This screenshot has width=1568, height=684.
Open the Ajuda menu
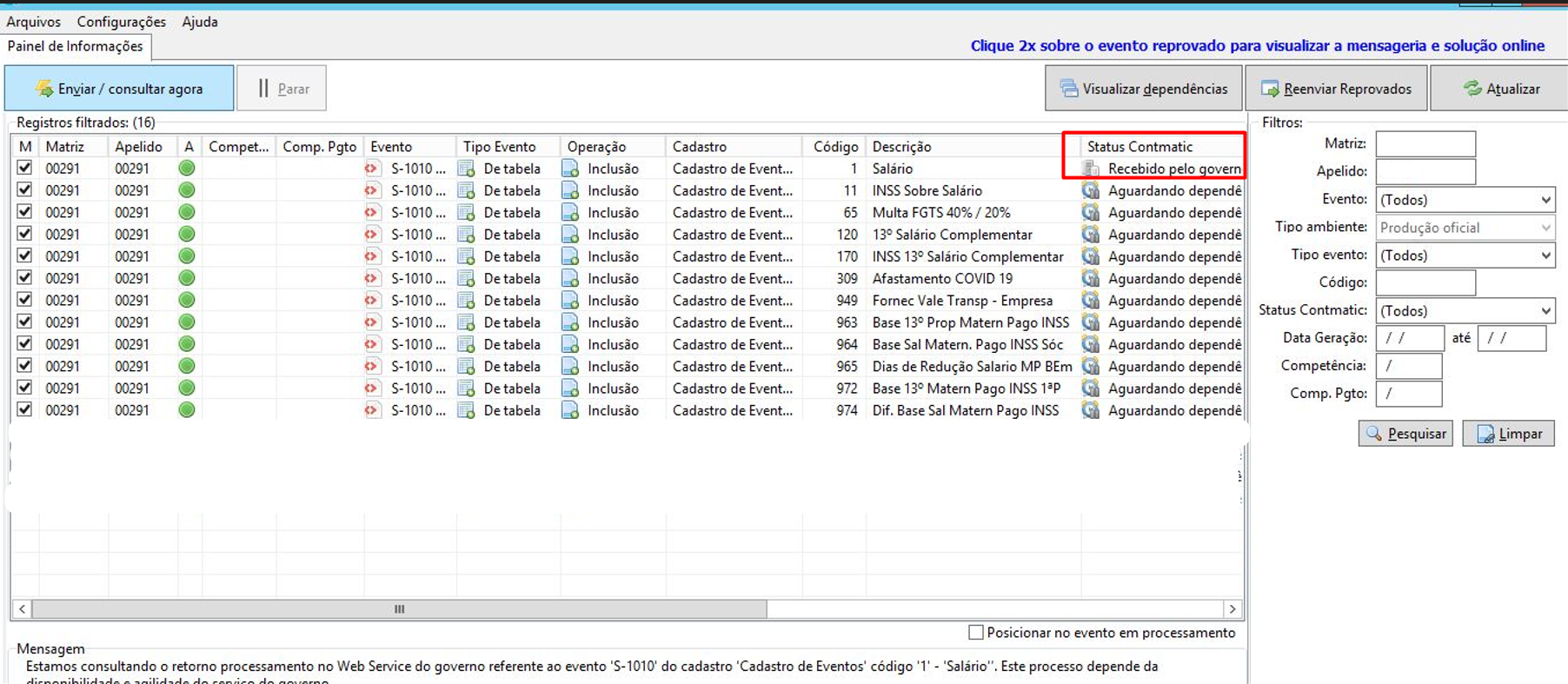[200, 22]
